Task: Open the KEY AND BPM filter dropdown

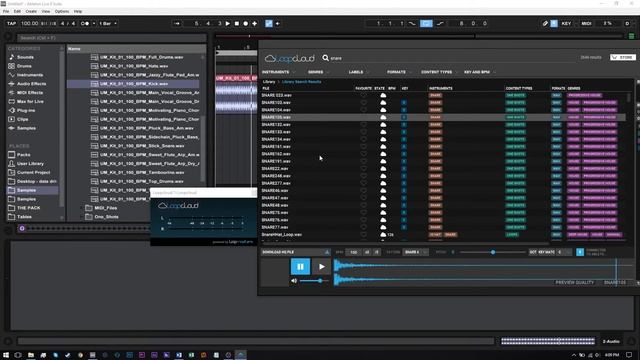Action: coord(479,72)
